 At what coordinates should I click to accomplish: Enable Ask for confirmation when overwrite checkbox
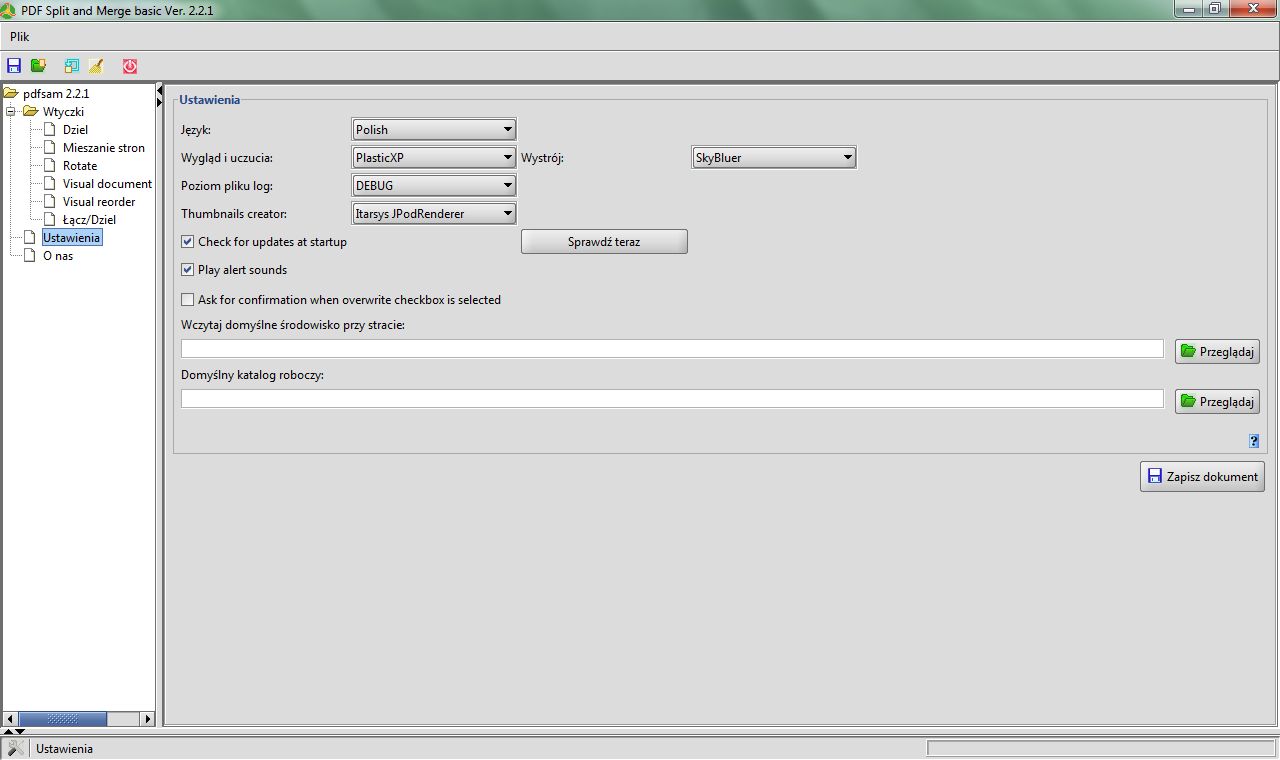pos(187,300)
